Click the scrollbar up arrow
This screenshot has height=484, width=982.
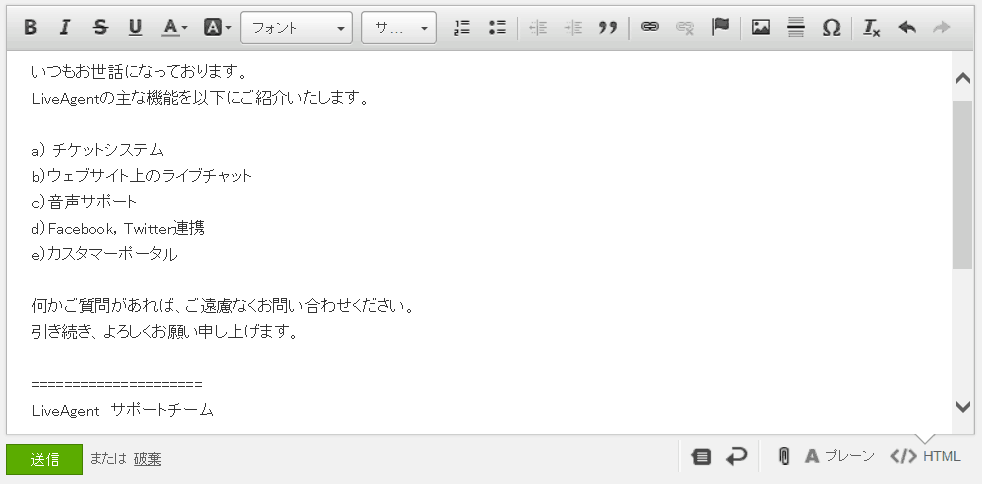963,78
